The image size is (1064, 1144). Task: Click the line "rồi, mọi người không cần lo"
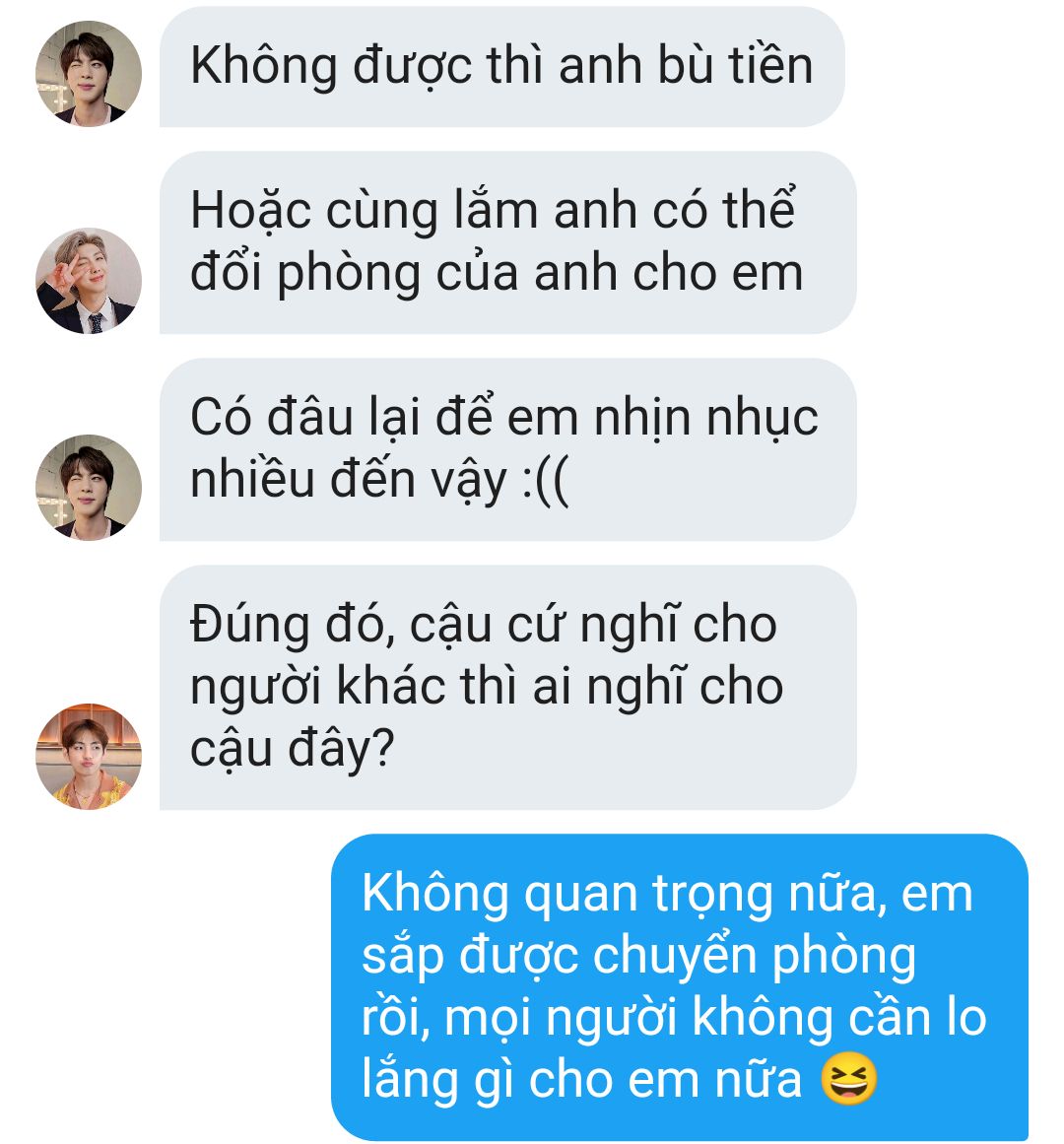(x=674, y=1018)
